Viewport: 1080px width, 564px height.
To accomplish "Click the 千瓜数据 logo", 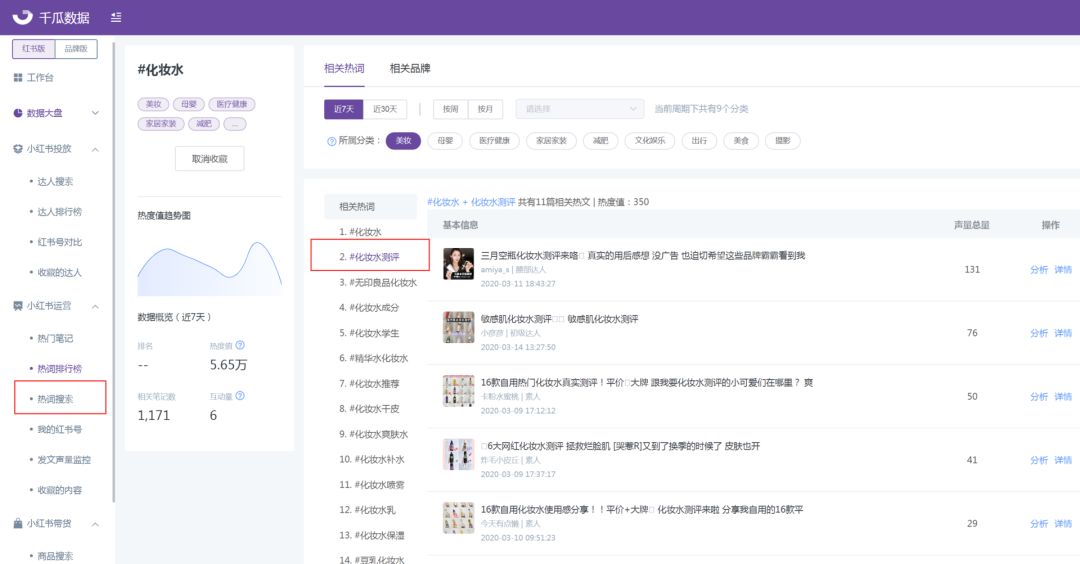I will [x=51, y=17].
